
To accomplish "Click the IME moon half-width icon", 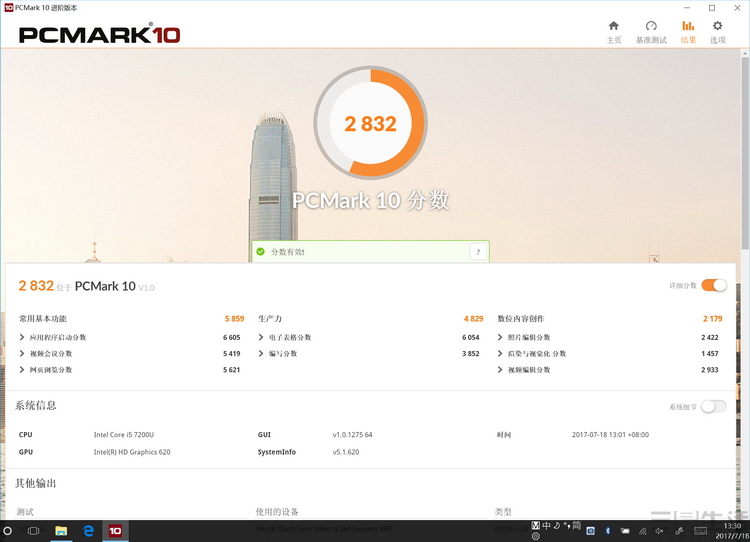I will pos(557,526).
